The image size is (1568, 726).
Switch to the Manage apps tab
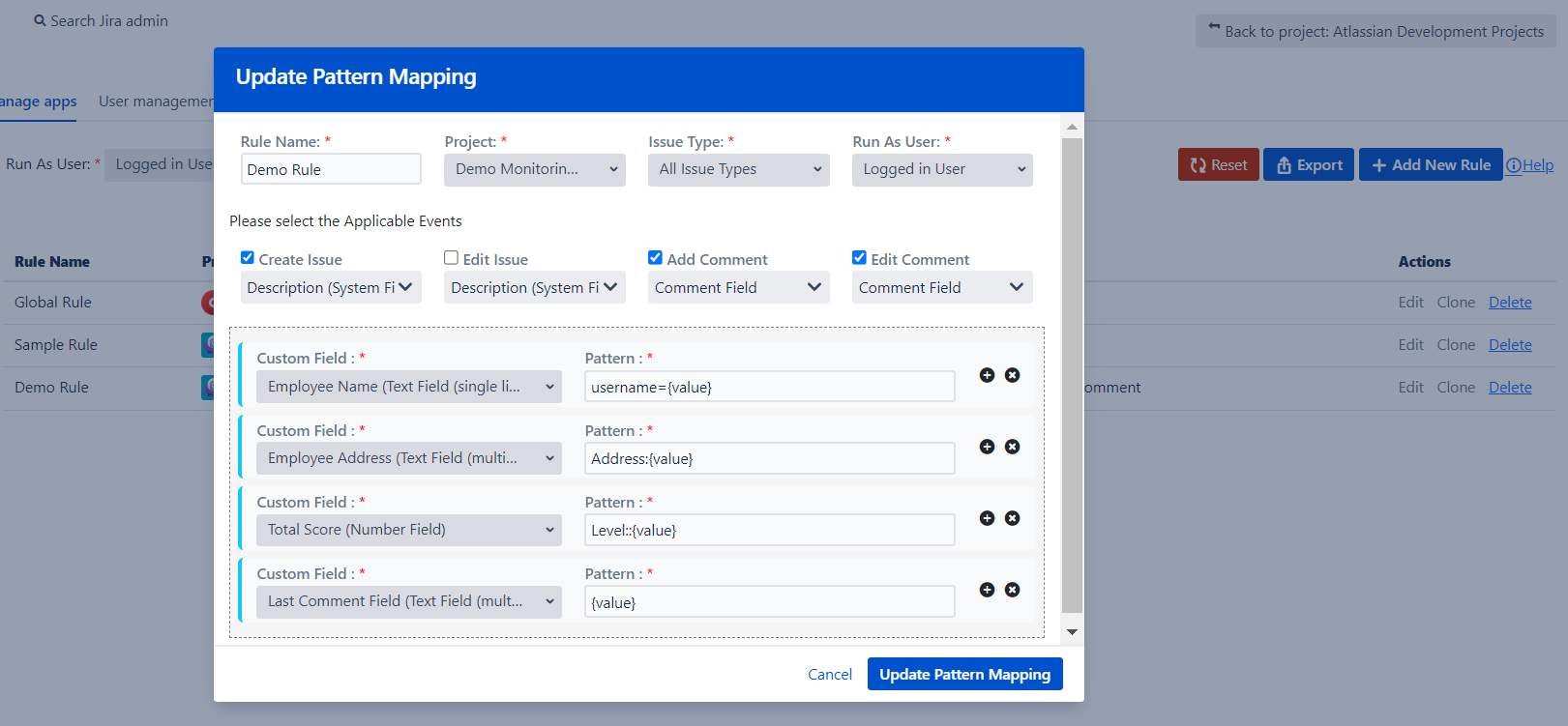[38, 102]
